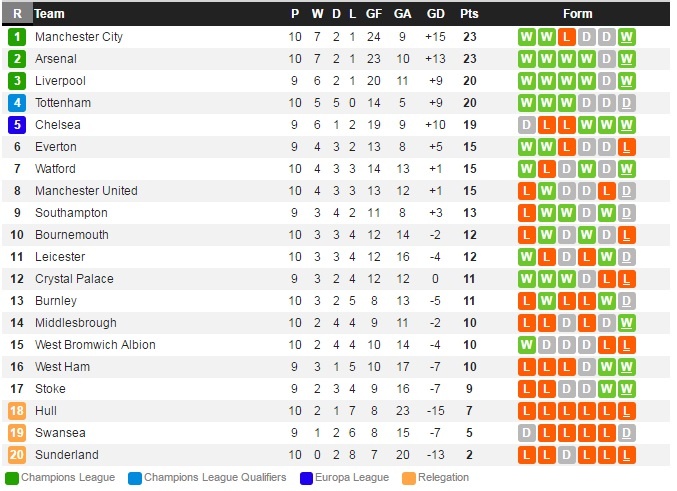This screenshot has width=677, height=491.
Task: Click Hull's orange rank 18 badge
Action: click(x=17, y=411)
